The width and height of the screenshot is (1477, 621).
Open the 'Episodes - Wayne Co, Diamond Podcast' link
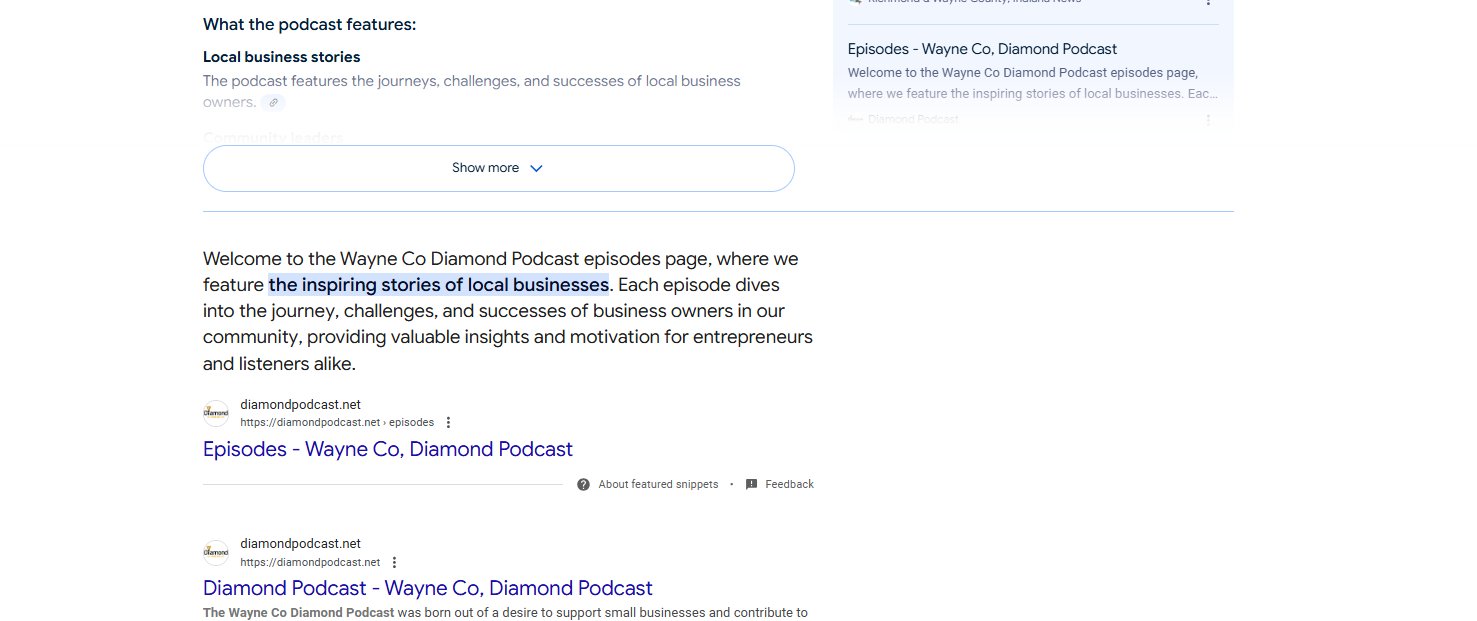click(x=387, y=449)
